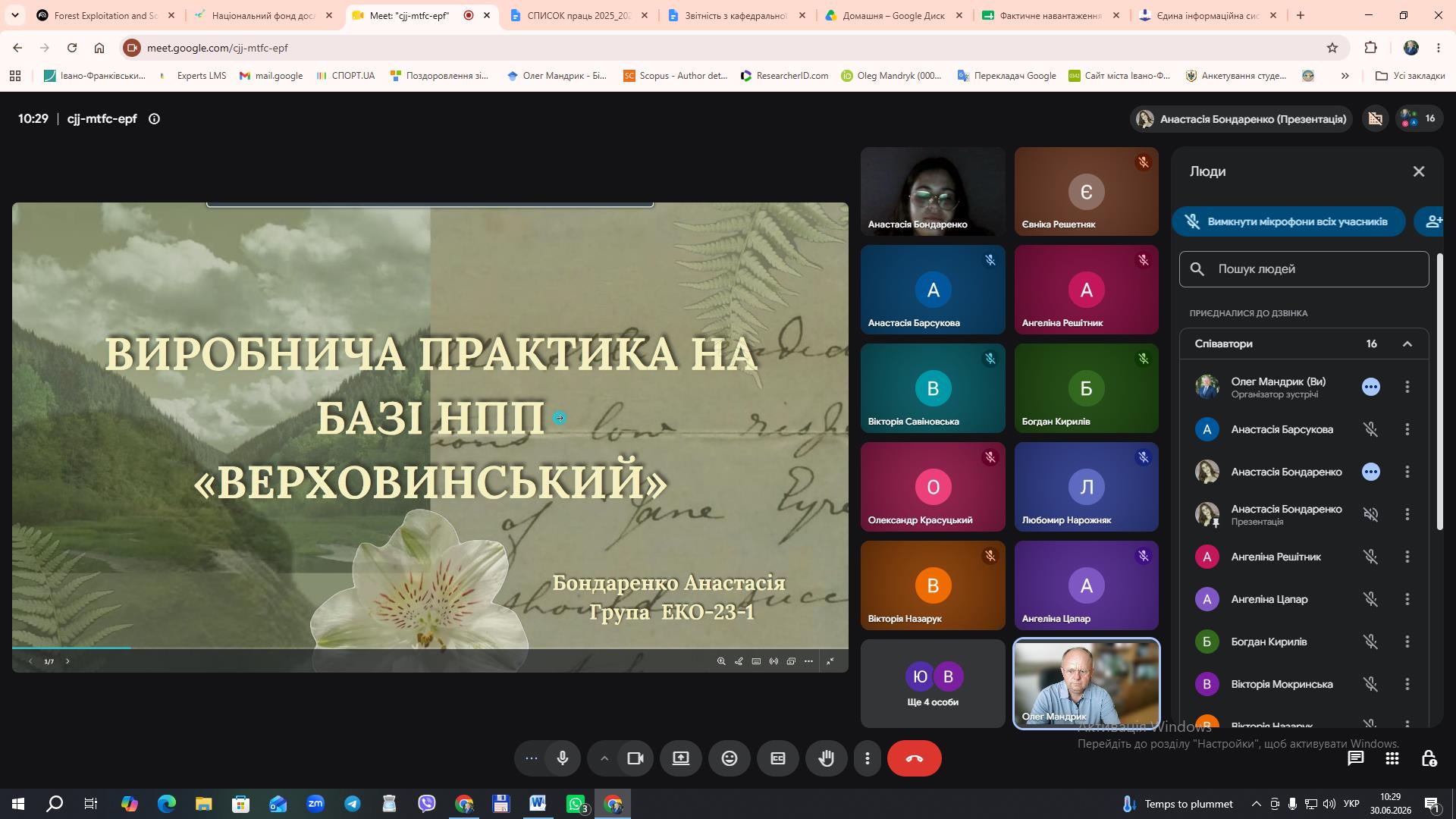Go to previous slide in presentation
Screen dimensions: 1456x819
coord(30,661)
